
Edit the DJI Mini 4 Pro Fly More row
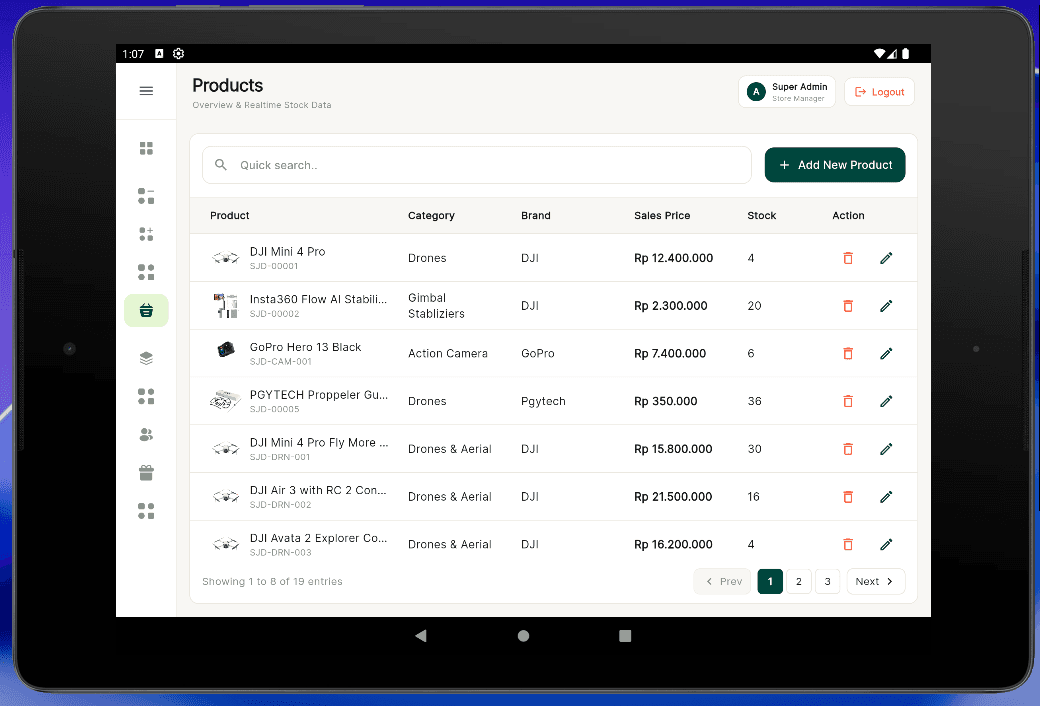[886, 449]
